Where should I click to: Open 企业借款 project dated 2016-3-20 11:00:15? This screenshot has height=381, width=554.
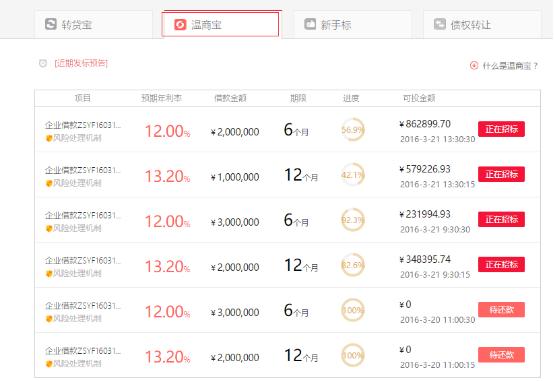pyautogui.click(x=83, y=351)
